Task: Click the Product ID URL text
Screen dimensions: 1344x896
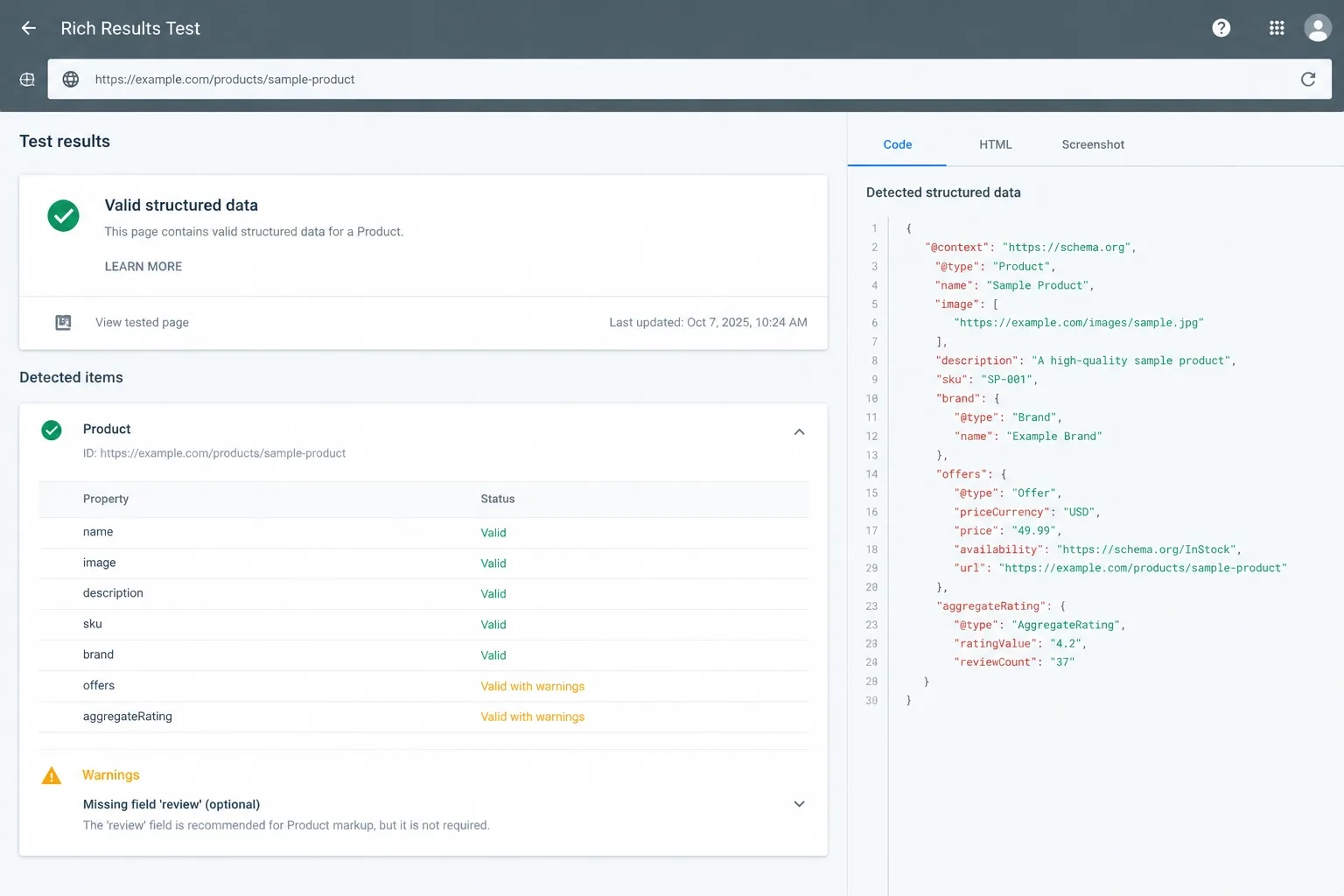Action: pos(222,453)
